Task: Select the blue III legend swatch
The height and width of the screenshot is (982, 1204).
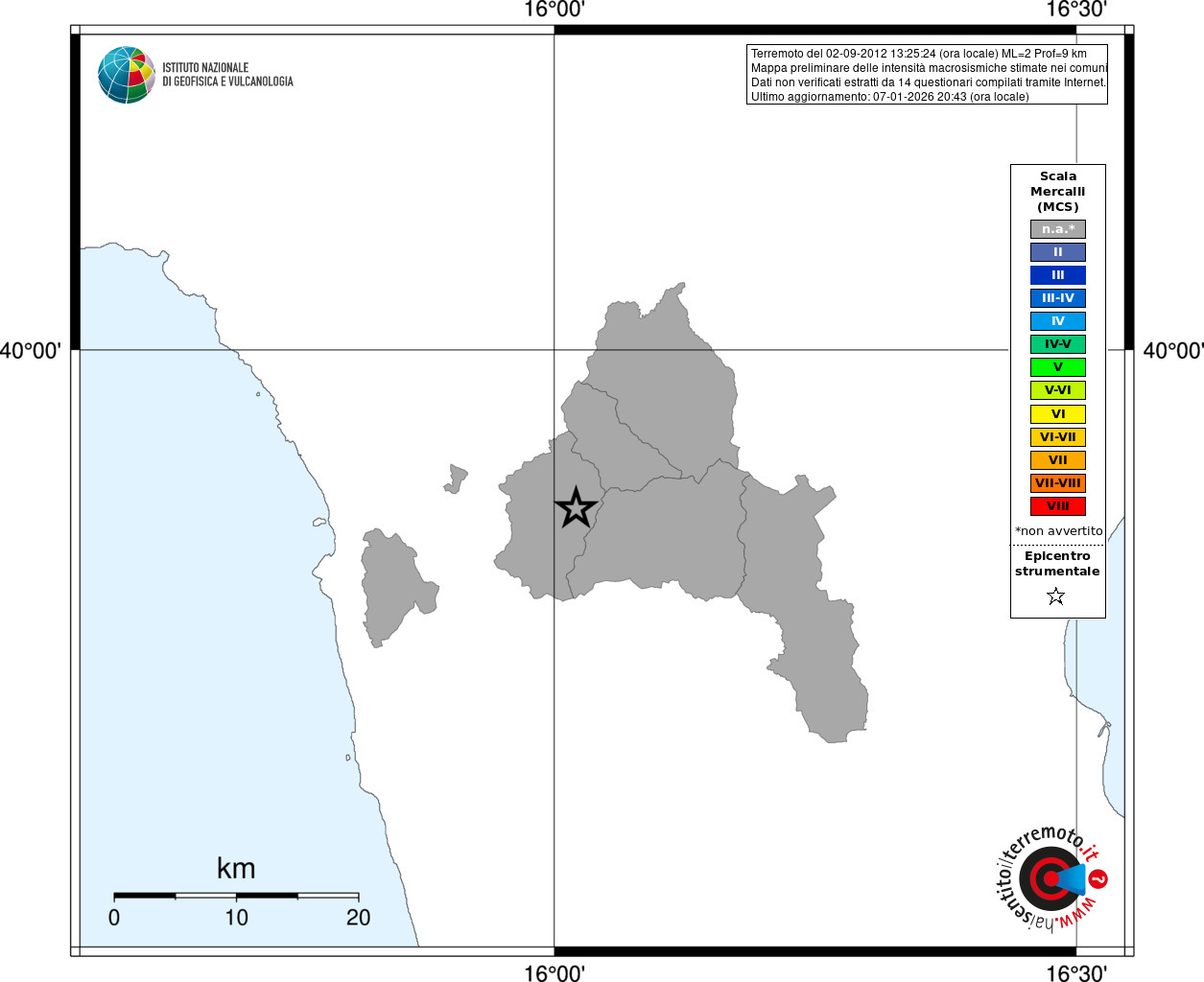Action: (1058, 275)
